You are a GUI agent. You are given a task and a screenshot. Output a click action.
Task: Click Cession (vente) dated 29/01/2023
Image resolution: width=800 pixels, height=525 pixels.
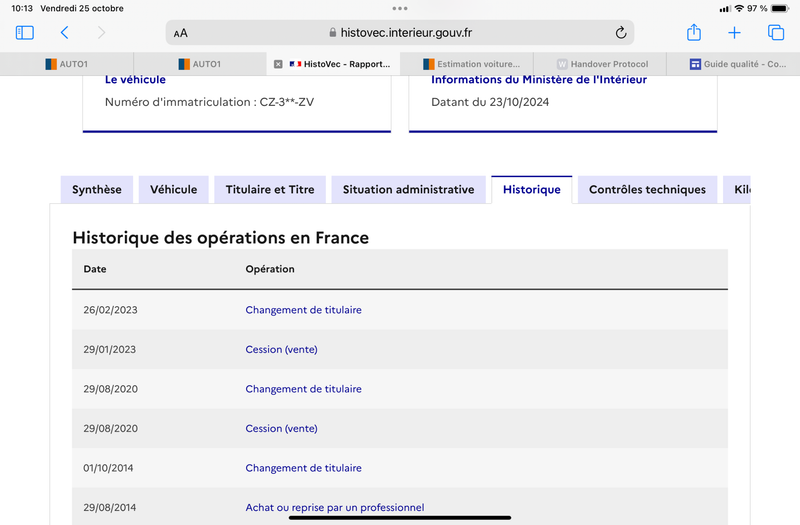tap(281, 349)
